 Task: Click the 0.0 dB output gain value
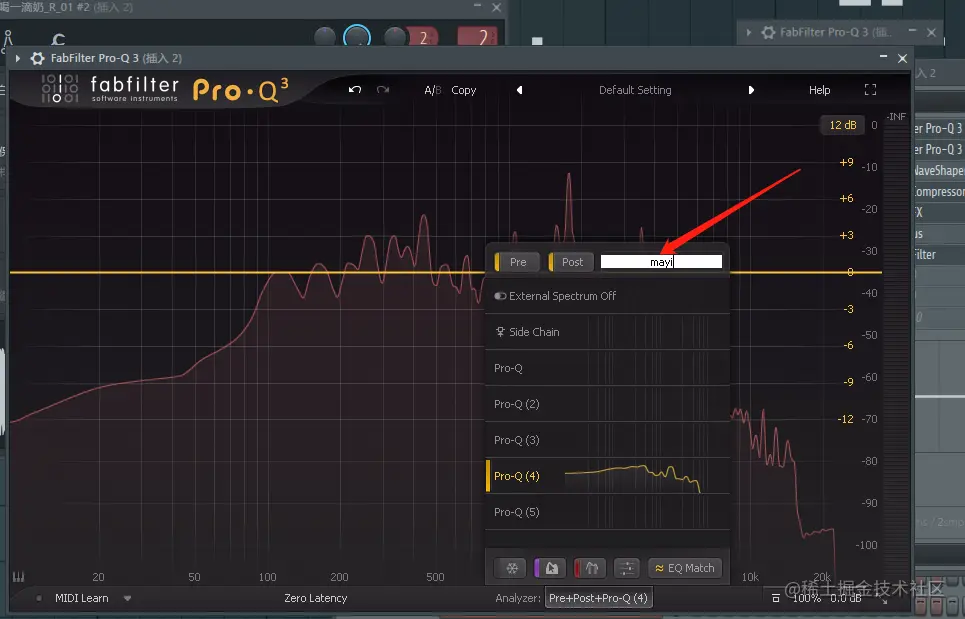tap(846, 598)
